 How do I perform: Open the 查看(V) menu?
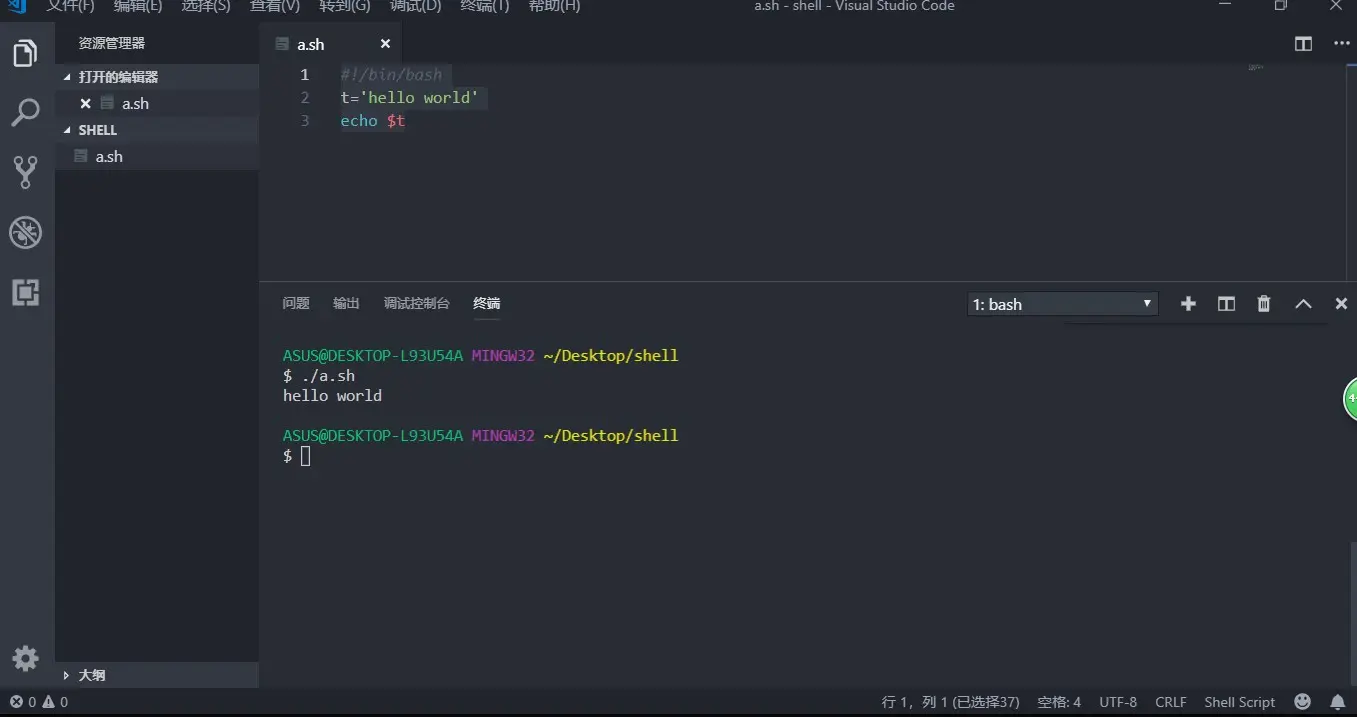tap(275, 6)
